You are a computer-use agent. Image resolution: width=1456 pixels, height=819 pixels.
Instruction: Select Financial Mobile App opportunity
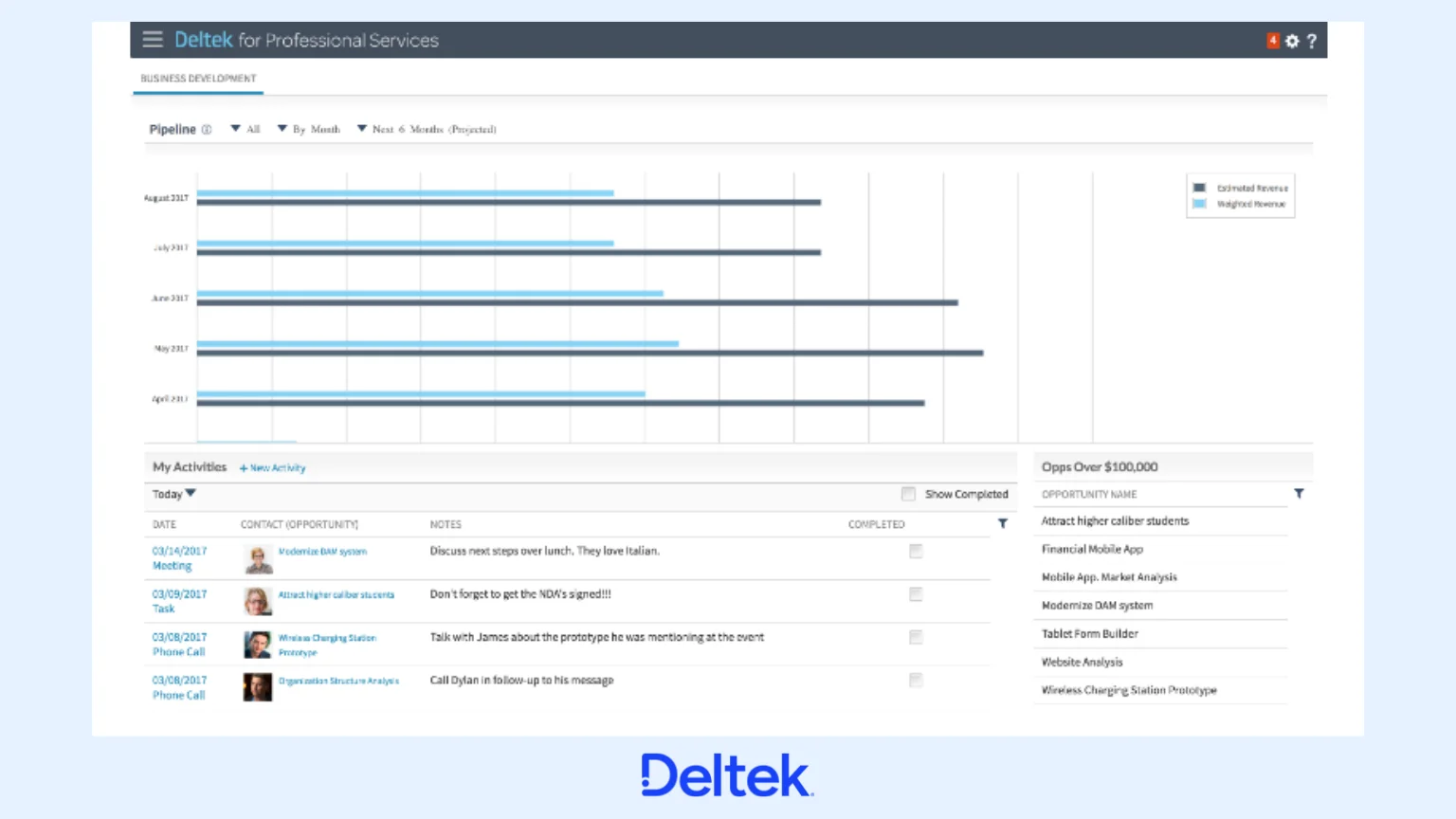click(x=1092, y=549)
